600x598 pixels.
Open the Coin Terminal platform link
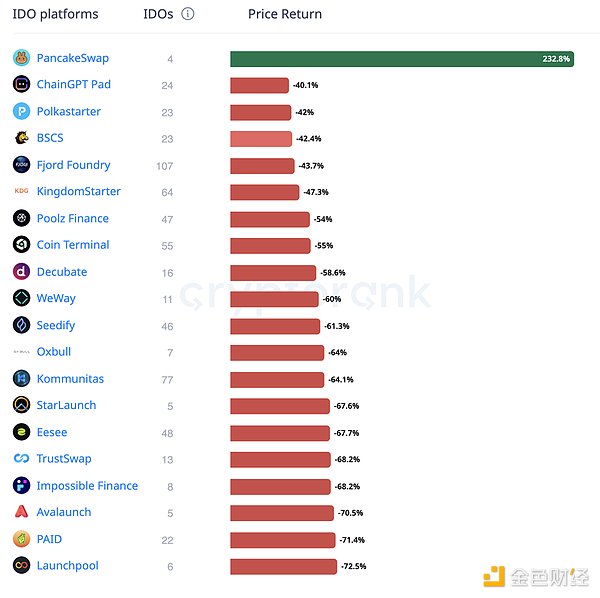tap(73, 245)
